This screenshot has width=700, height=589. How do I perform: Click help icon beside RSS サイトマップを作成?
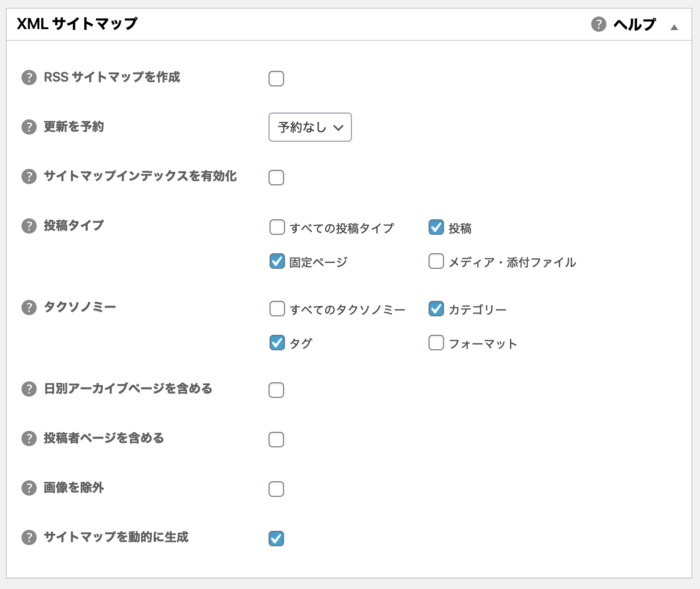[x=29, y=78]
